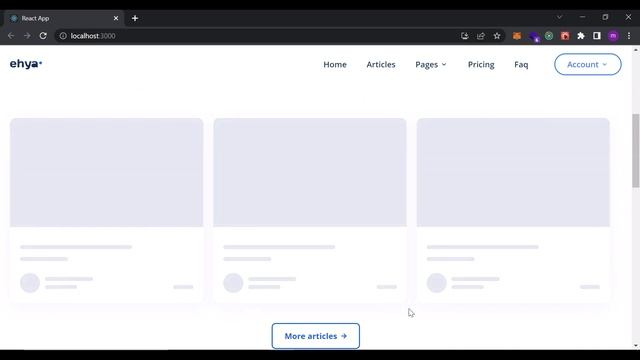Screen dimensions: 640x360
Task: Restore down the browser window
Action: coord(605,17)
